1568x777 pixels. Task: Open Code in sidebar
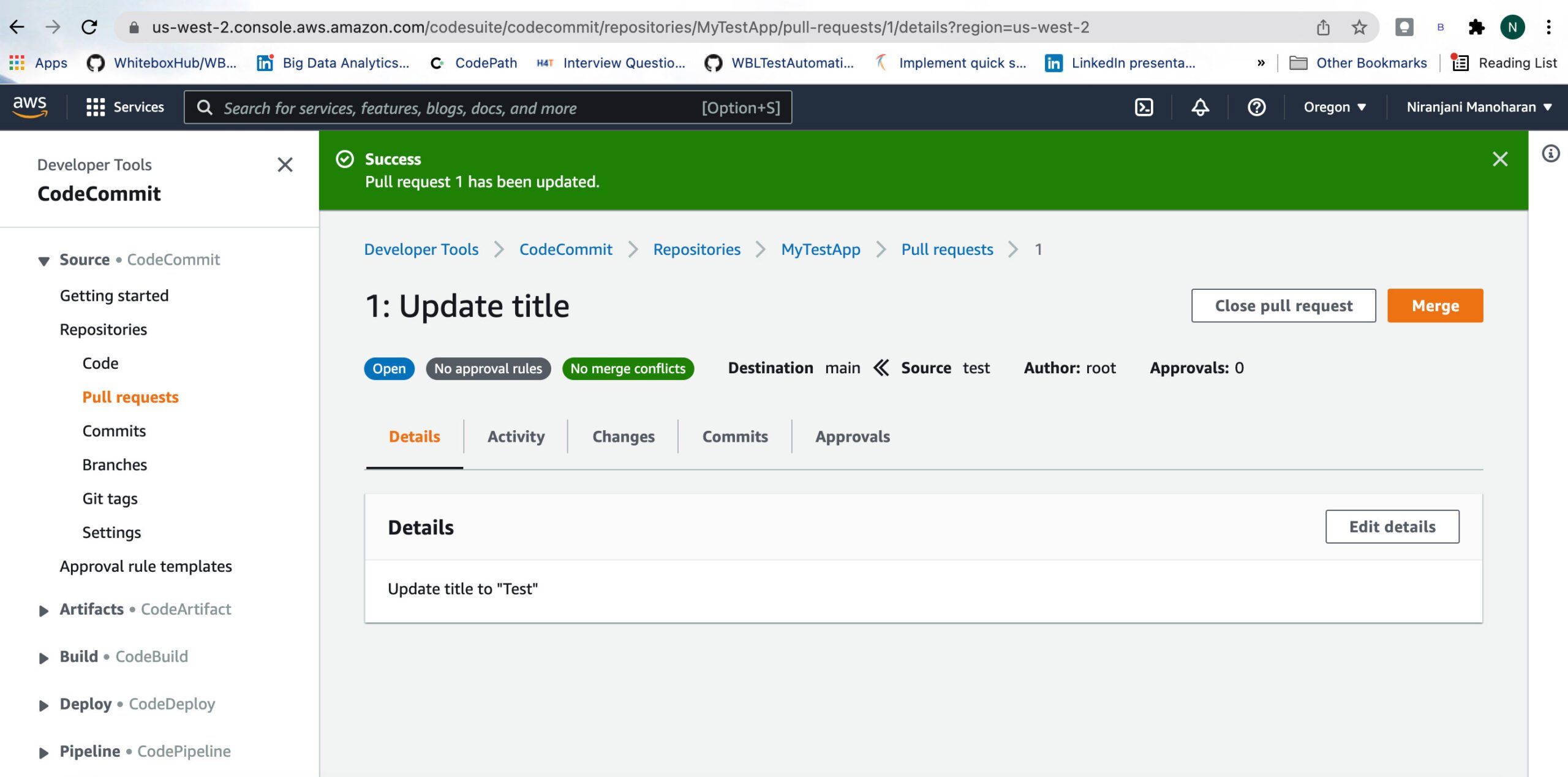point(100,363)
